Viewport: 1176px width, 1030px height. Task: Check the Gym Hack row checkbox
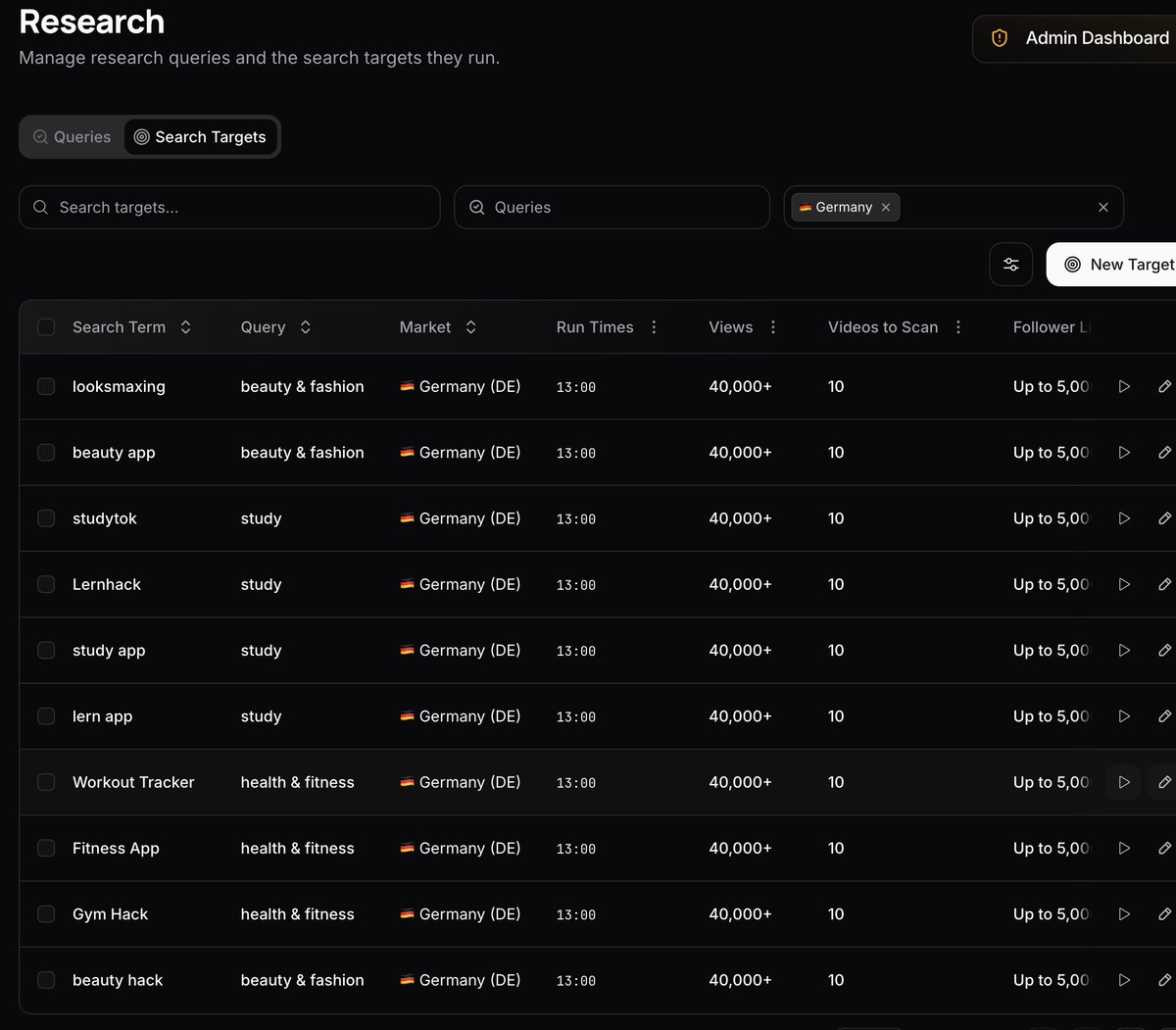tap(46, 914)
